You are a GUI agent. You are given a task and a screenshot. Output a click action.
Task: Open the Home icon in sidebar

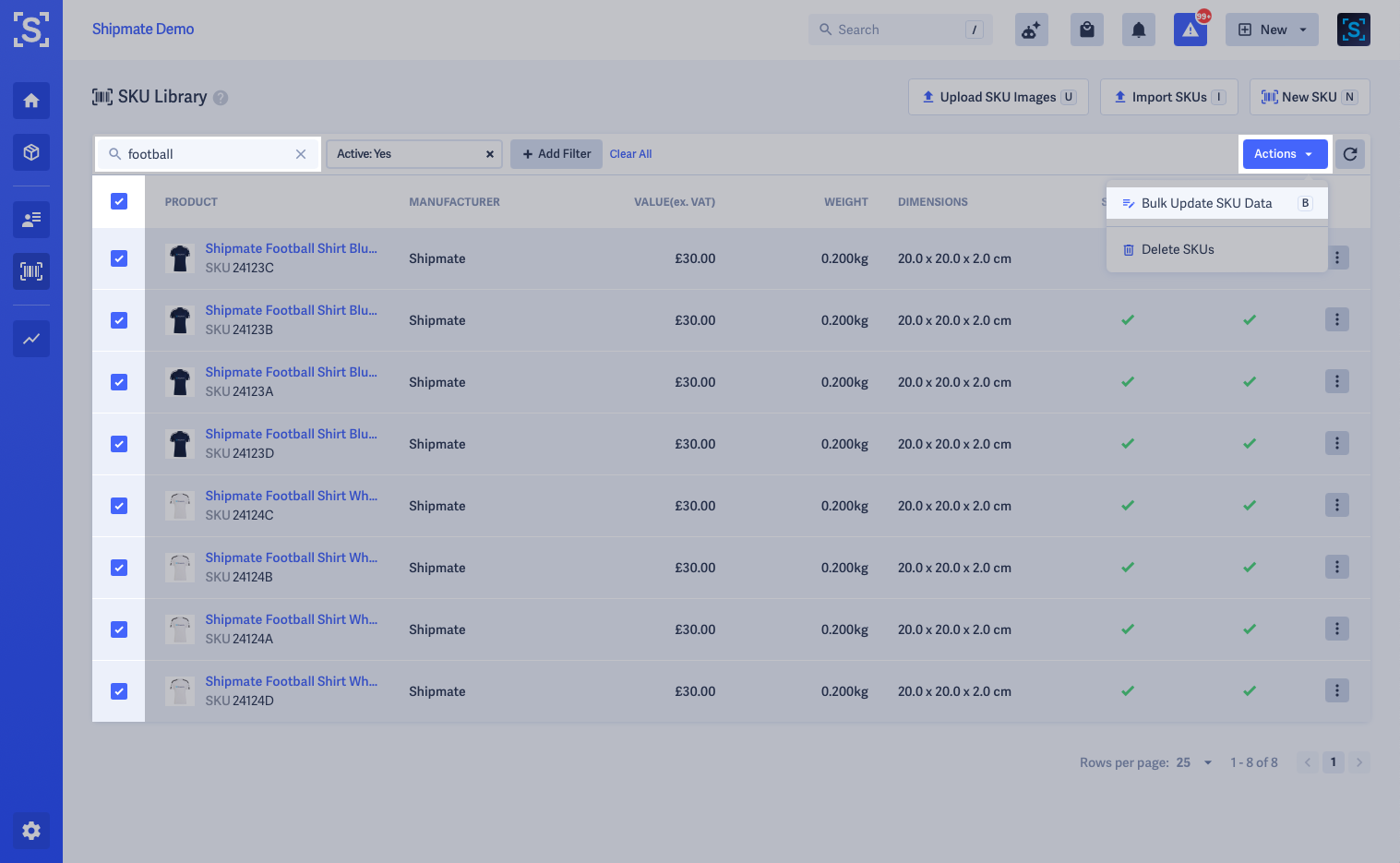[x=31, y=101]
